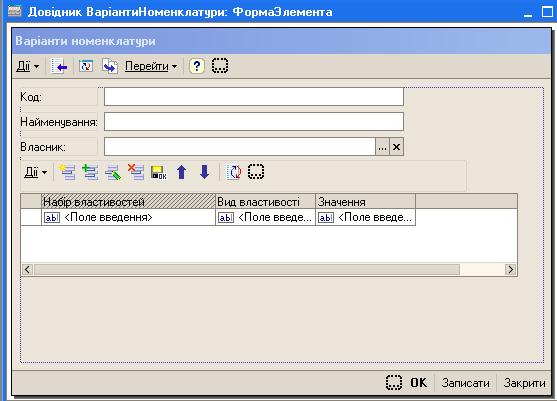Click the dotted placeholder icon beside OK
This screenshot has height=401, width=557.
pyautogui.click(x=394, y=383)
